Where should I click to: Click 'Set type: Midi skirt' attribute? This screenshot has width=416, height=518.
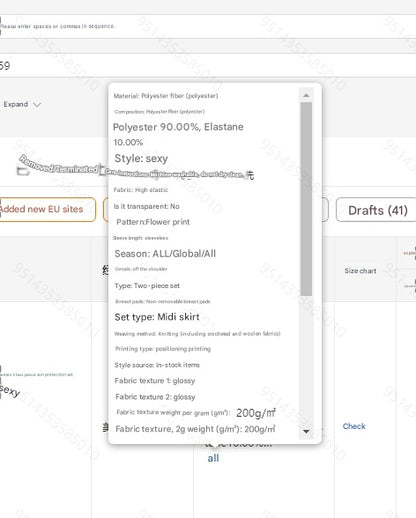157,317
